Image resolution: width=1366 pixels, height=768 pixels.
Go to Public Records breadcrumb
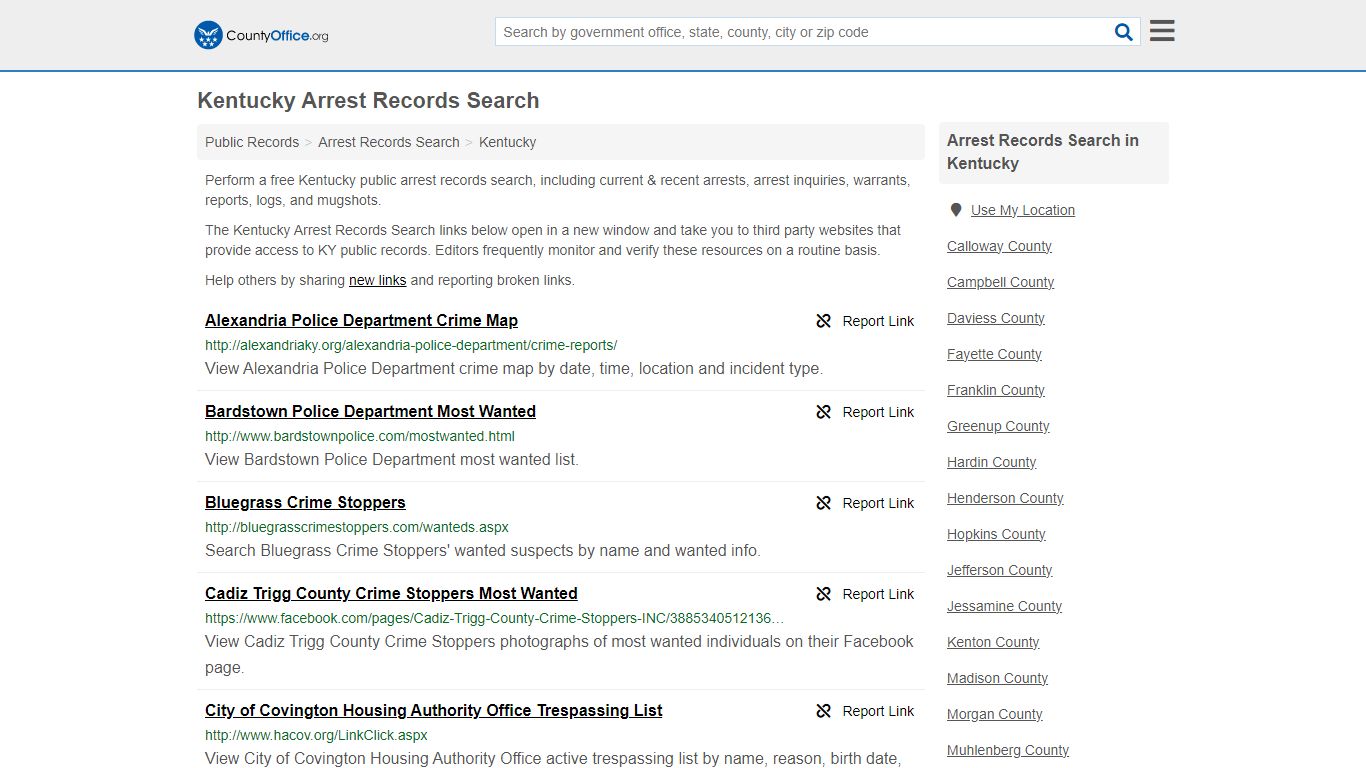pyautogui.click(x=252, y=142)
